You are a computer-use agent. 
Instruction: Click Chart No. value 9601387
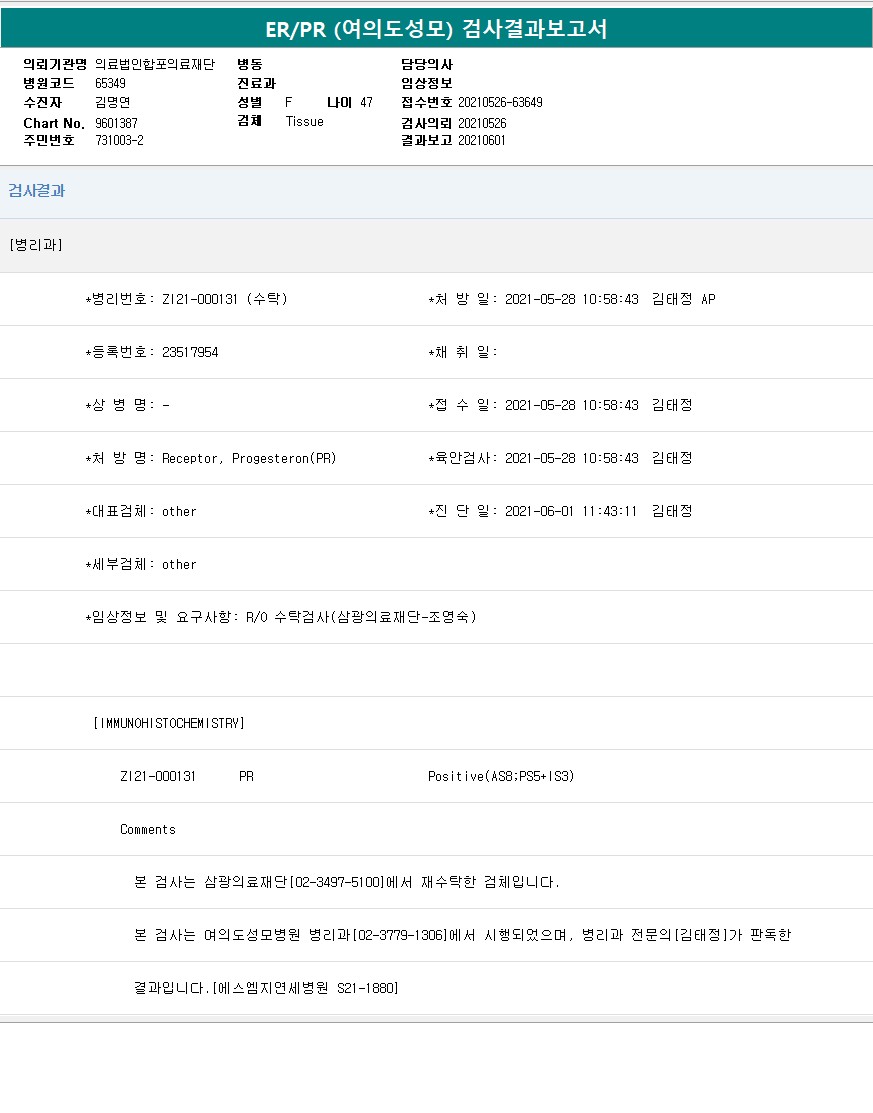(x=116, y=124)
